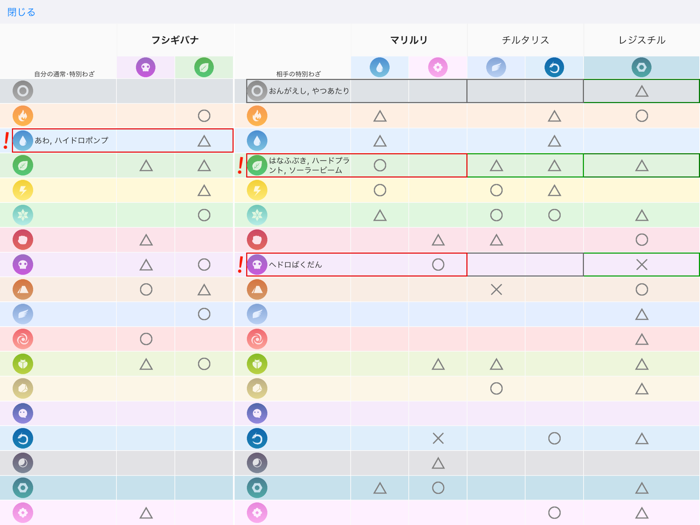Select the フシギバナ column header
Viewport: 700px width, 525px height.
[x=175, y=40]
